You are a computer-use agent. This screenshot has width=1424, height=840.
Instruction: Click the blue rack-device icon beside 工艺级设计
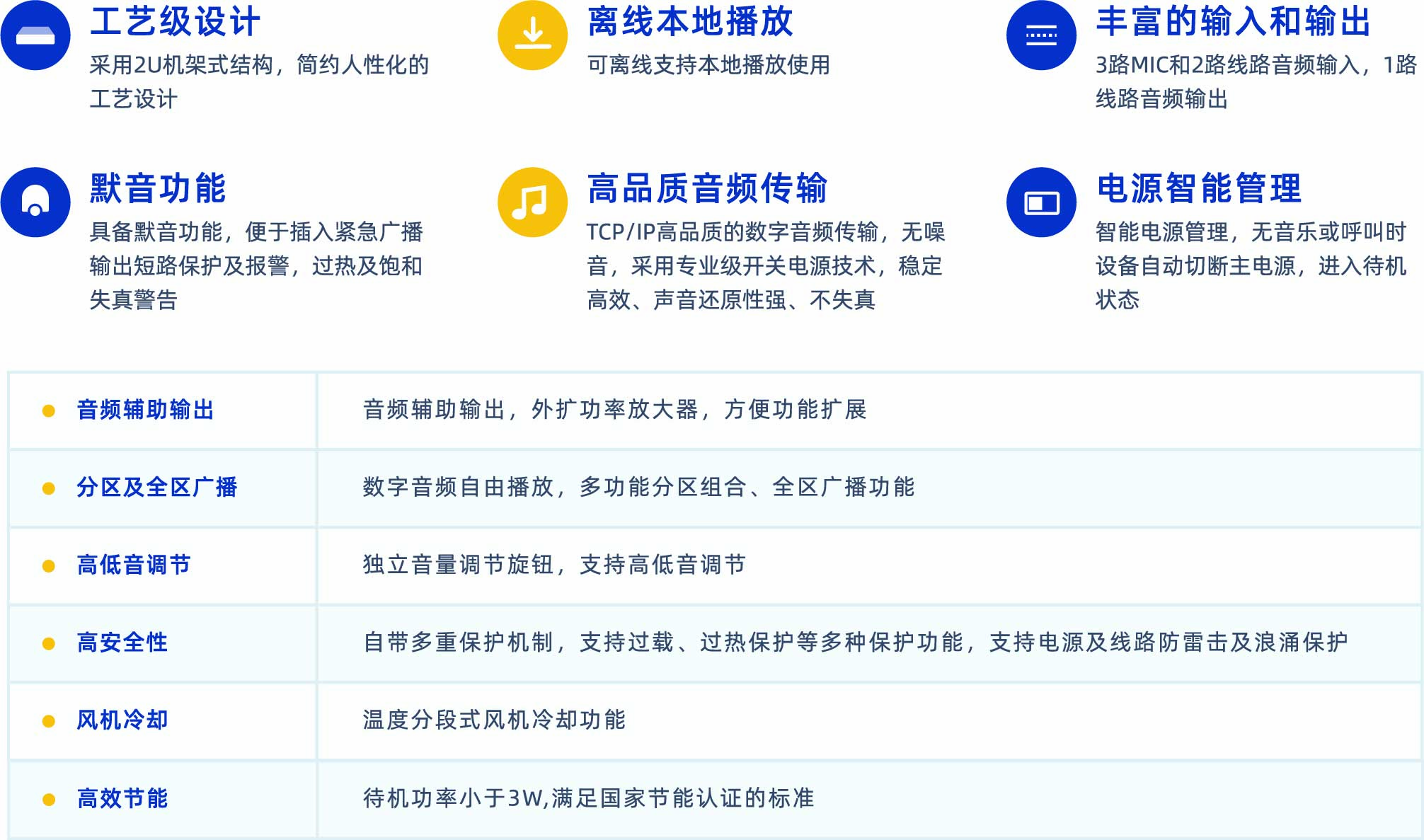[x=35, y=35]
